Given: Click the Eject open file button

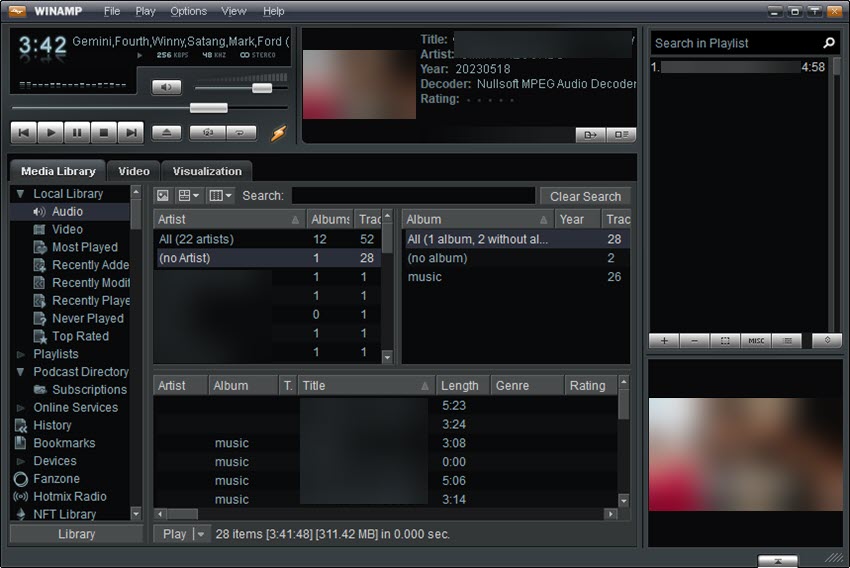Looking at the screenshot, I should pos(166,132).
